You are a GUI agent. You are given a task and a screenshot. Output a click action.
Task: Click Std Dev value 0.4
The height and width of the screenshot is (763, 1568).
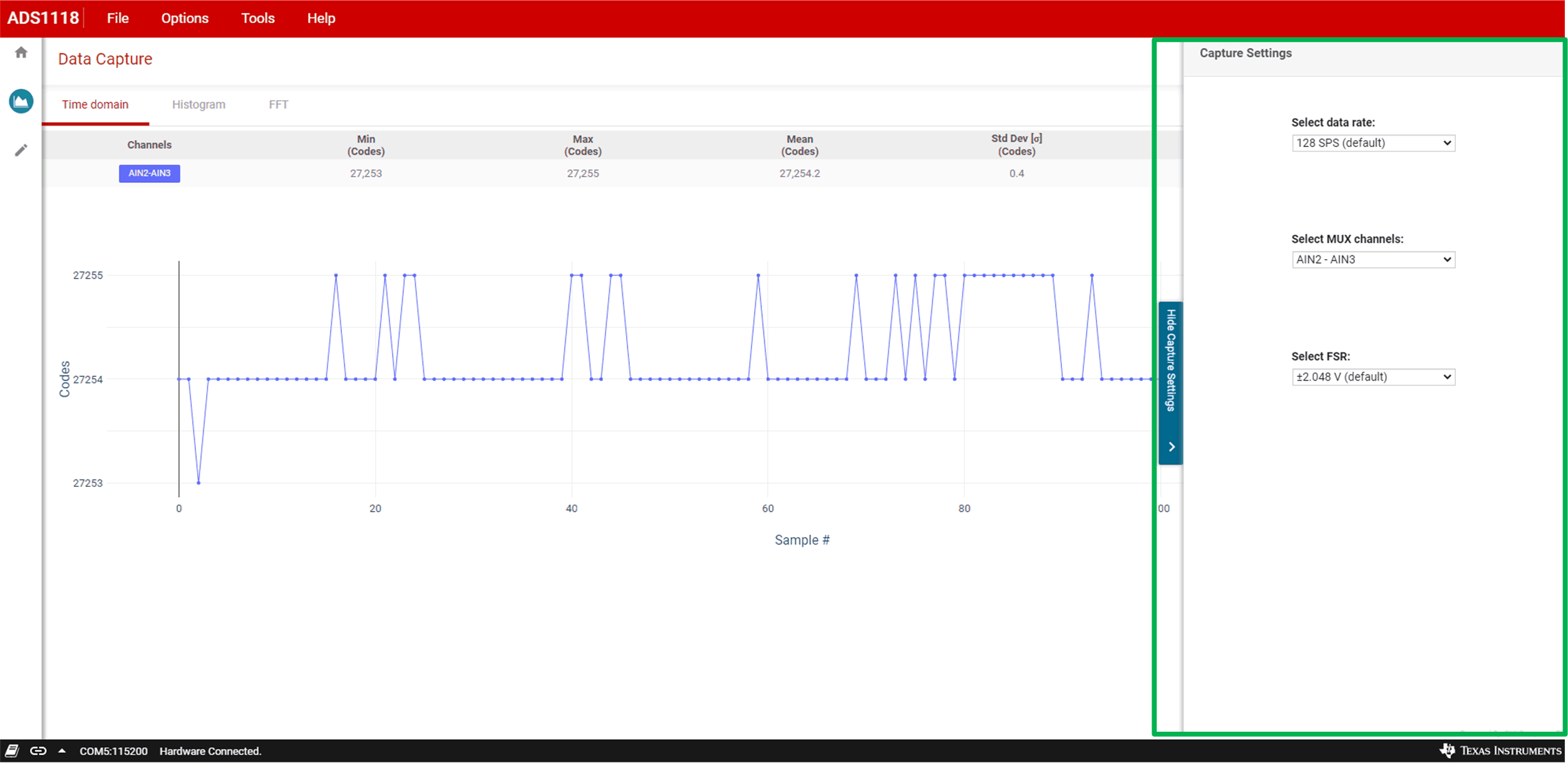pos(1016,173)
